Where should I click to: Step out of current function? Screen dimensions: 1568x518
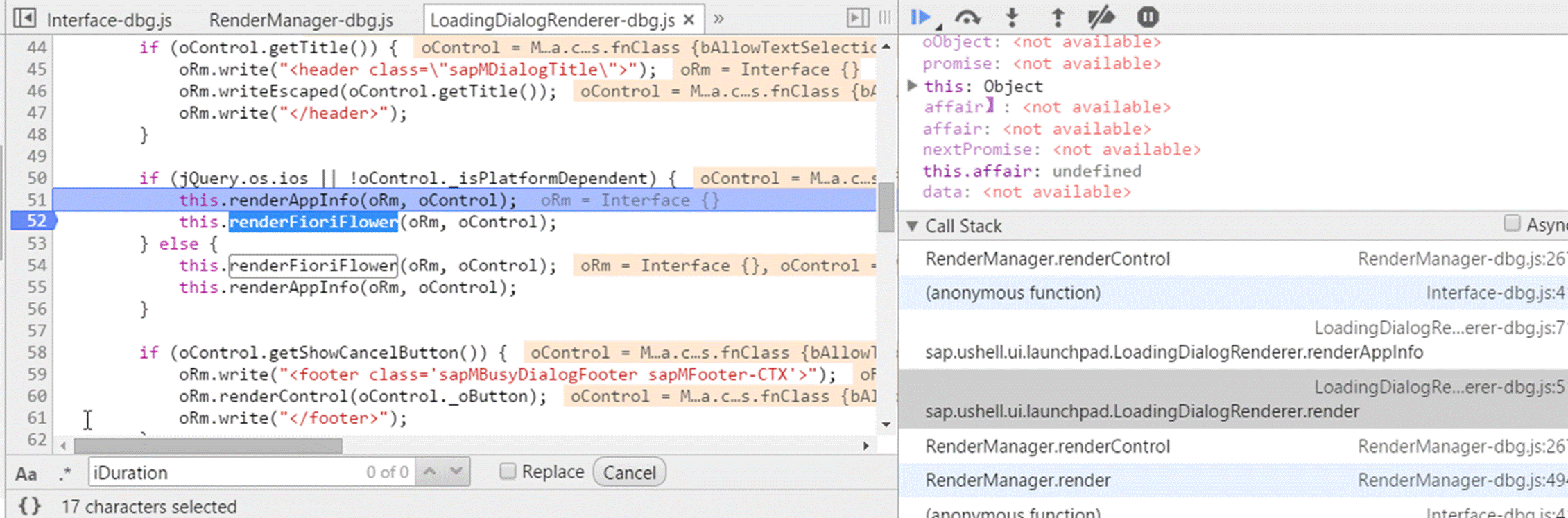[x=1058, y=17]
